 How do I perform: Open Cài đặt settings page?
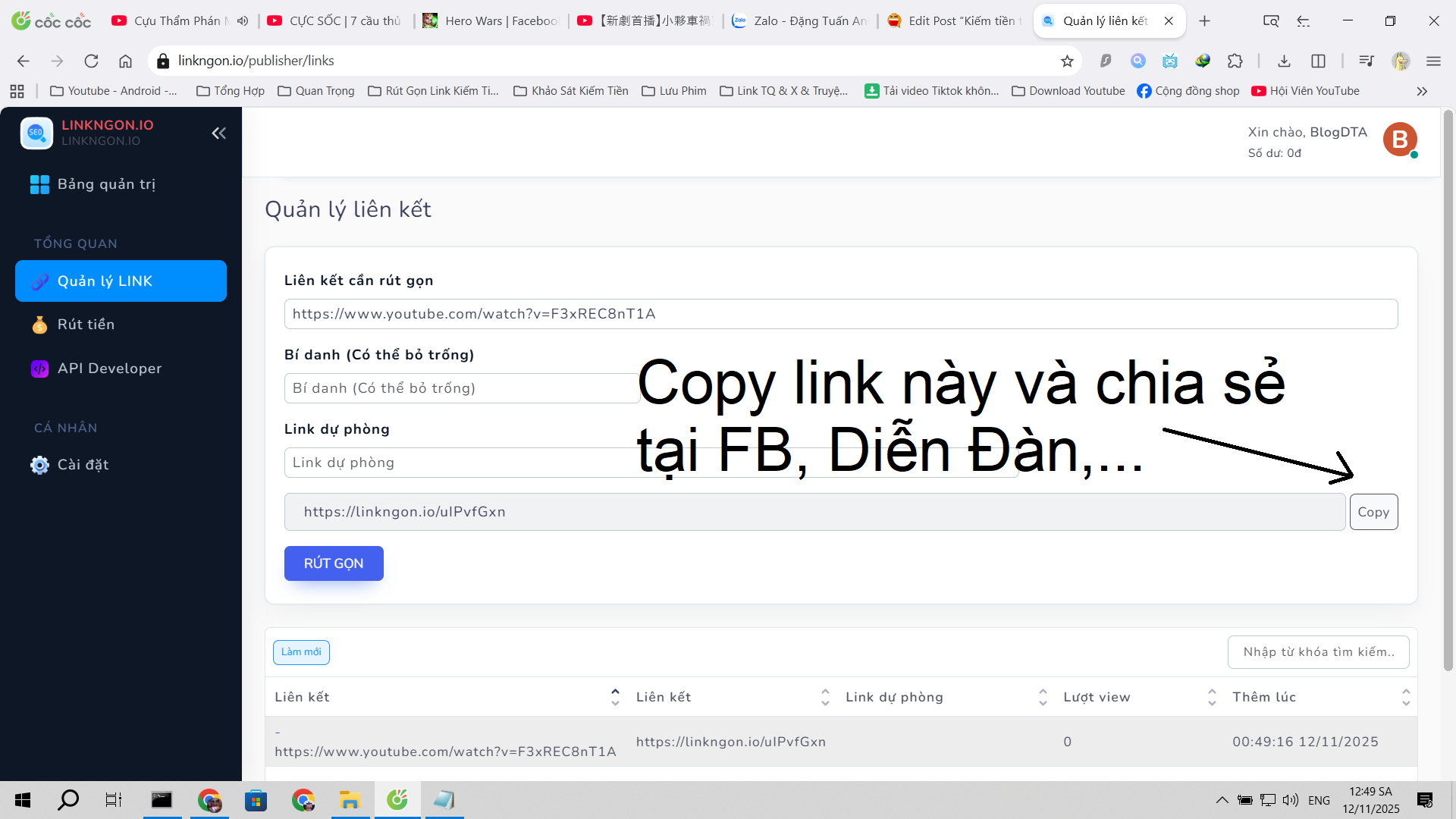pyautogui.click(x=83, y=465)
